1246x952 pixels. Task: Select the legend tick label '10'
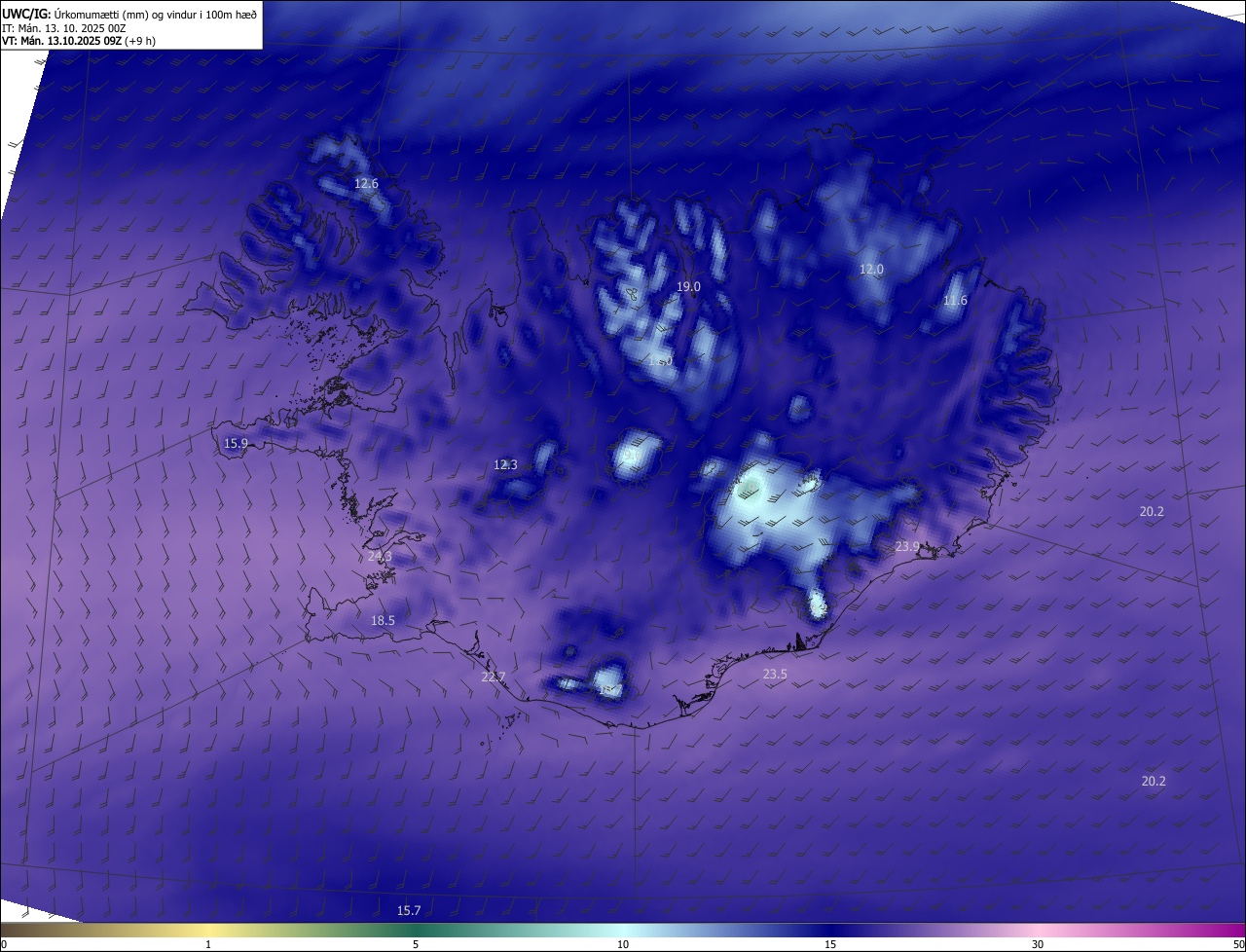[x=623, y=944]
